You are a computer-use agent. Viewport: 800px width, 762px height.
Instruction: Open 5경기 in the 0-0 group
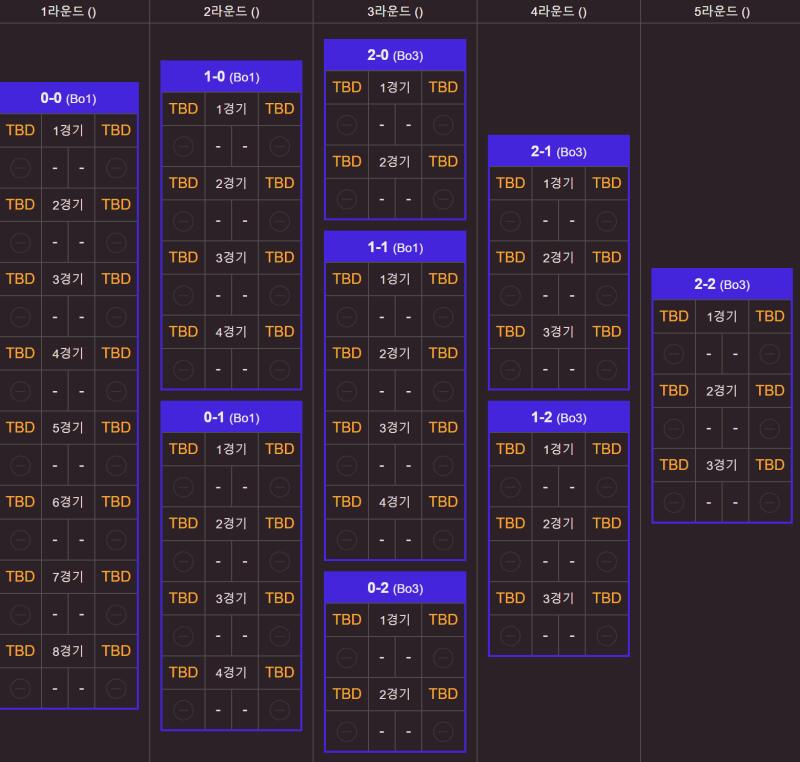click(x=68, y=427)
